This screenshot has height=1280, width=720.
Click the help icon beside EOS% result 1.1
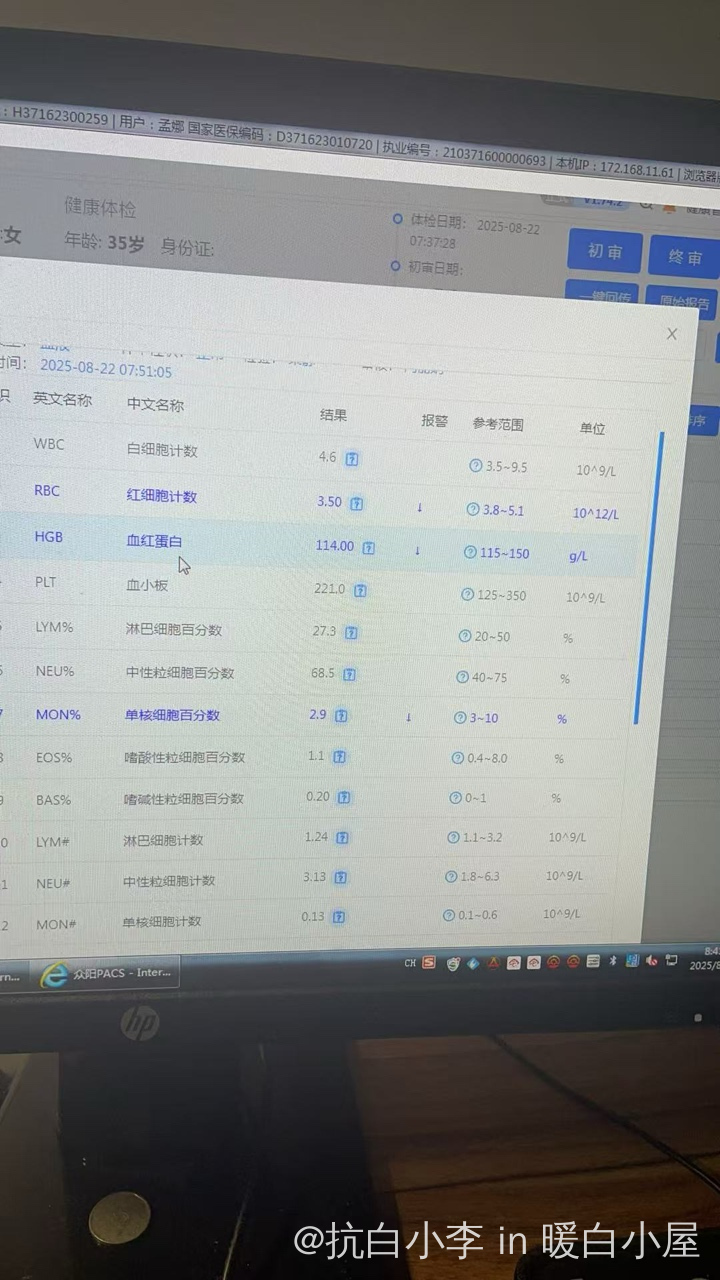[x=339, y=757]
